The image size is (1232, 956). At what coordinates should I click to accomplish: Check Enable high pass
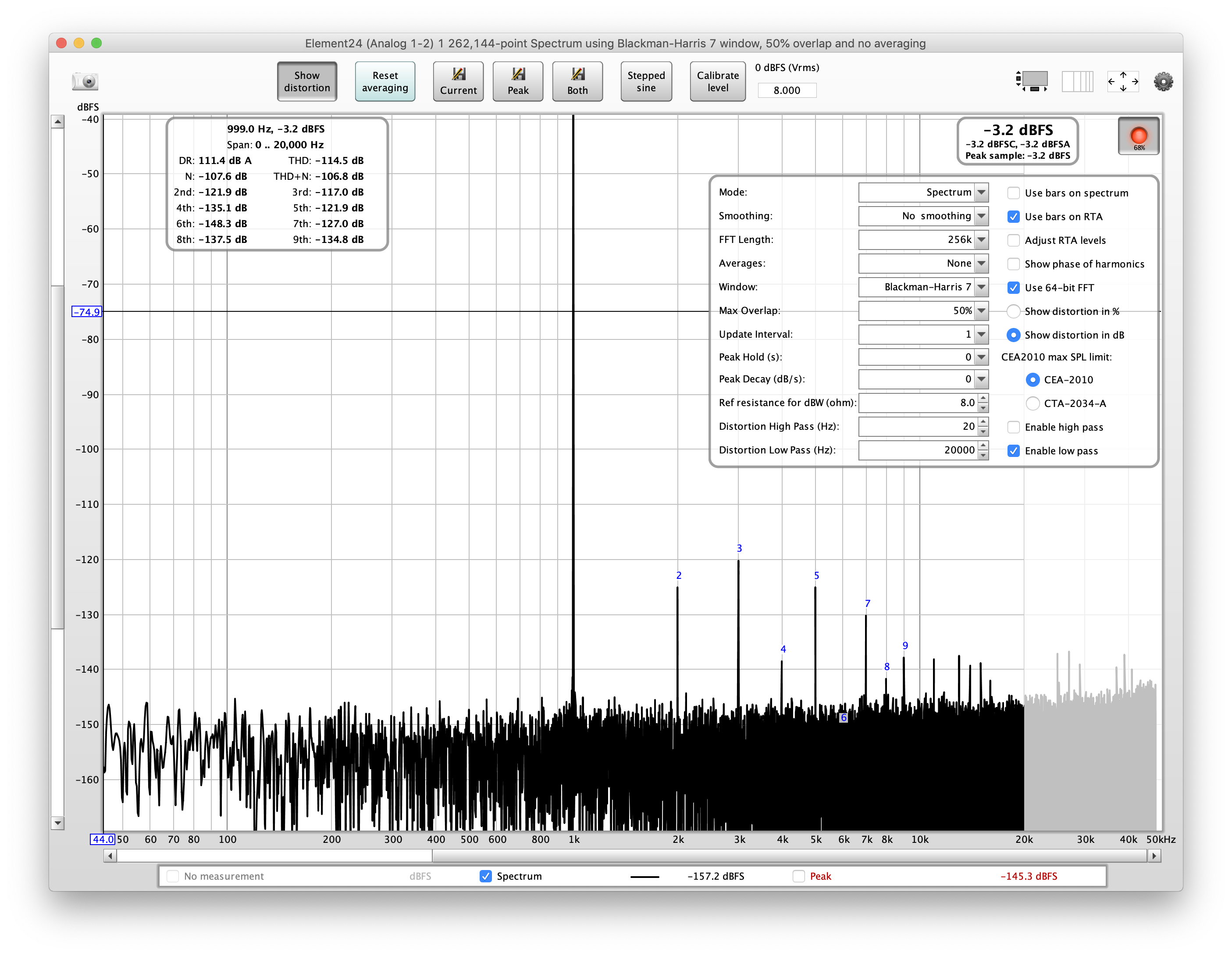coord(1013,427)
